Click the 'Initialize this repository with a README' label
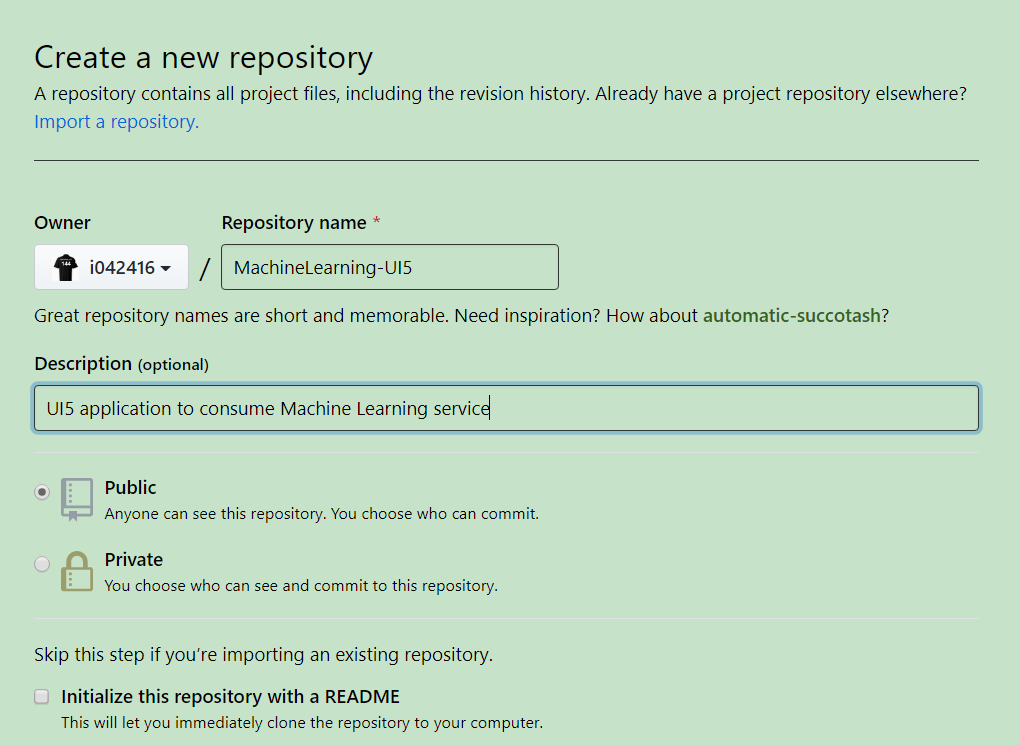1020x745 pixels. point(230,697)
